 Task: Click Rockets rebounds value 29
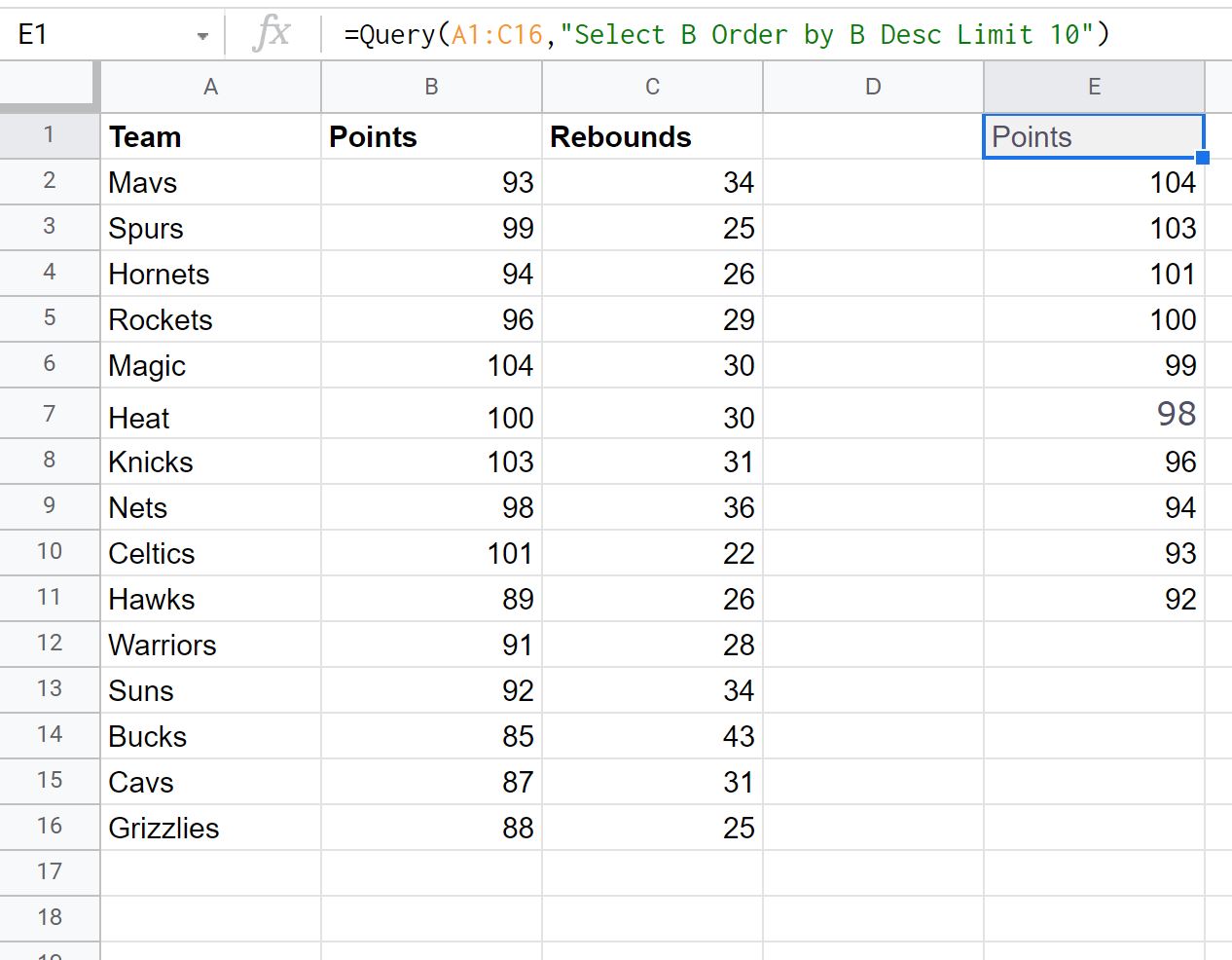click(x=652, y=319)
